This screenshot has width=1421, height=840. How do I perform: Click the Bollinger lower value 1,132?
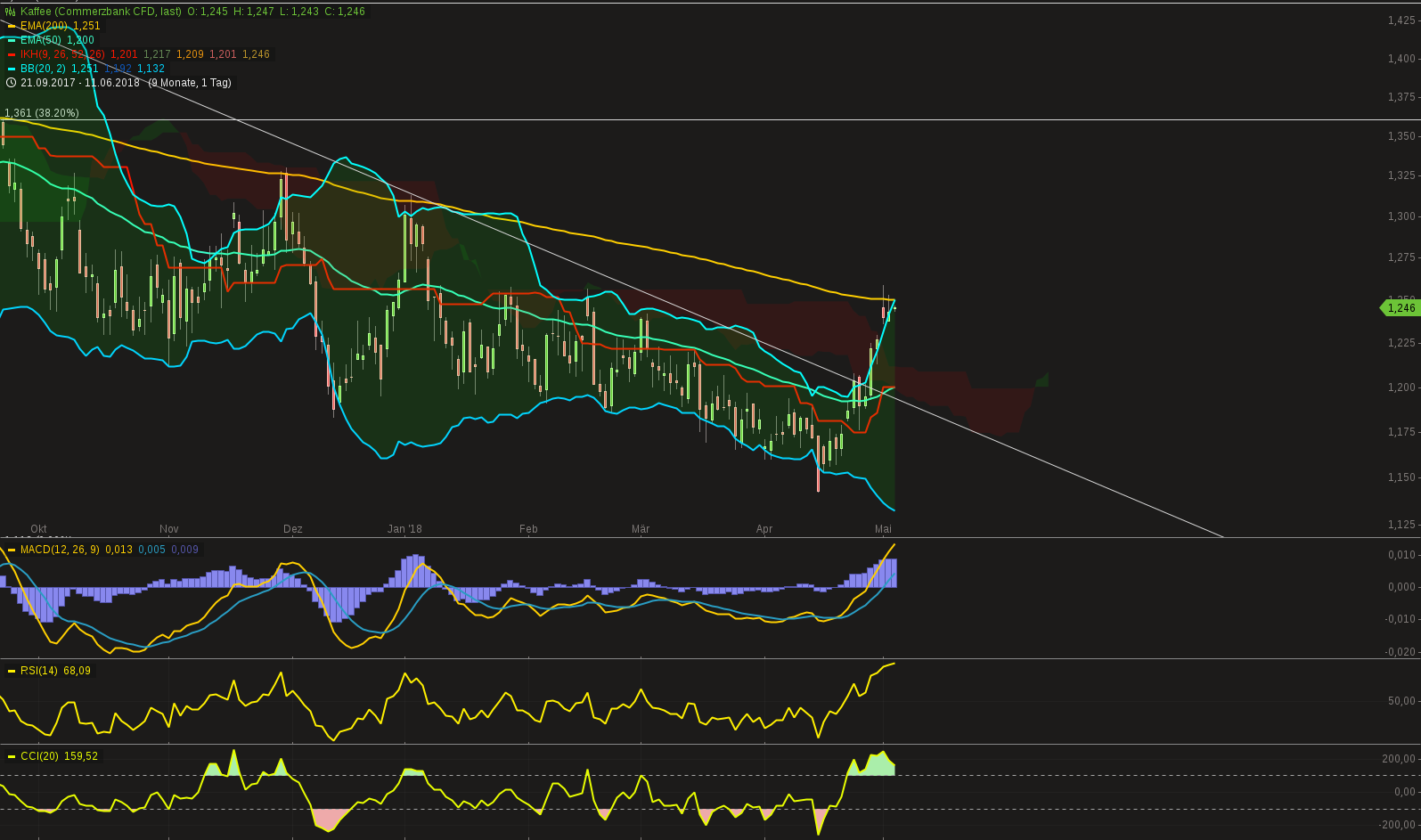coord(151,69)
